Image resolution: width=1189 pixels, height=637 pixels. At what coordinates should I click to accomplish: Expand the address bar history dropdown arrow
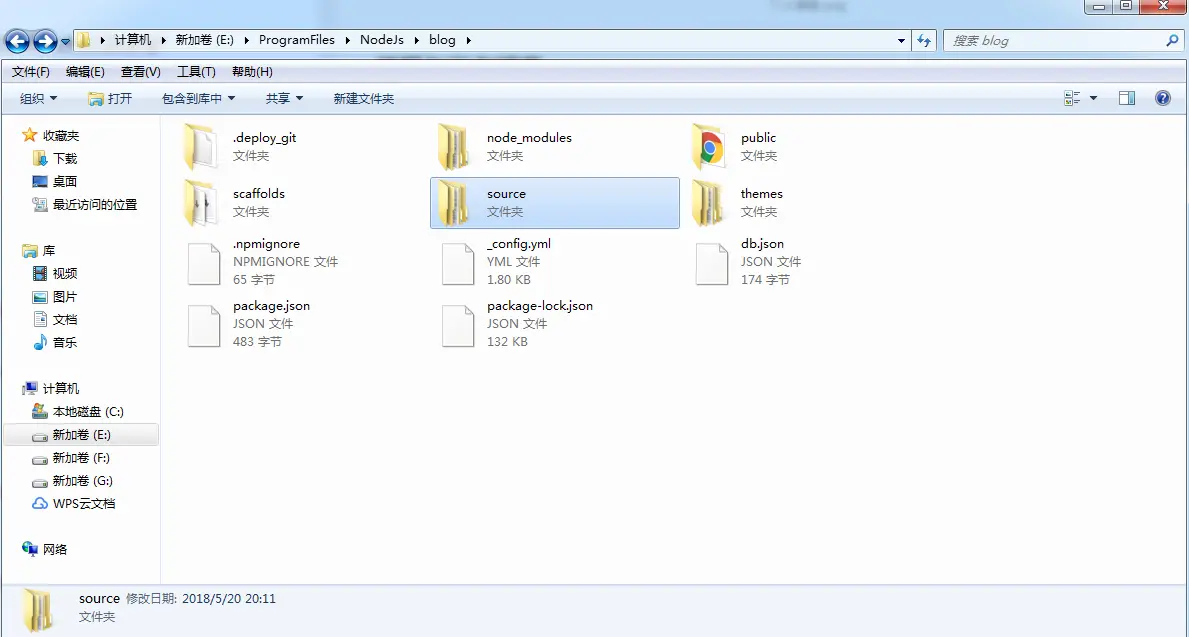click(x=901, y=40)
